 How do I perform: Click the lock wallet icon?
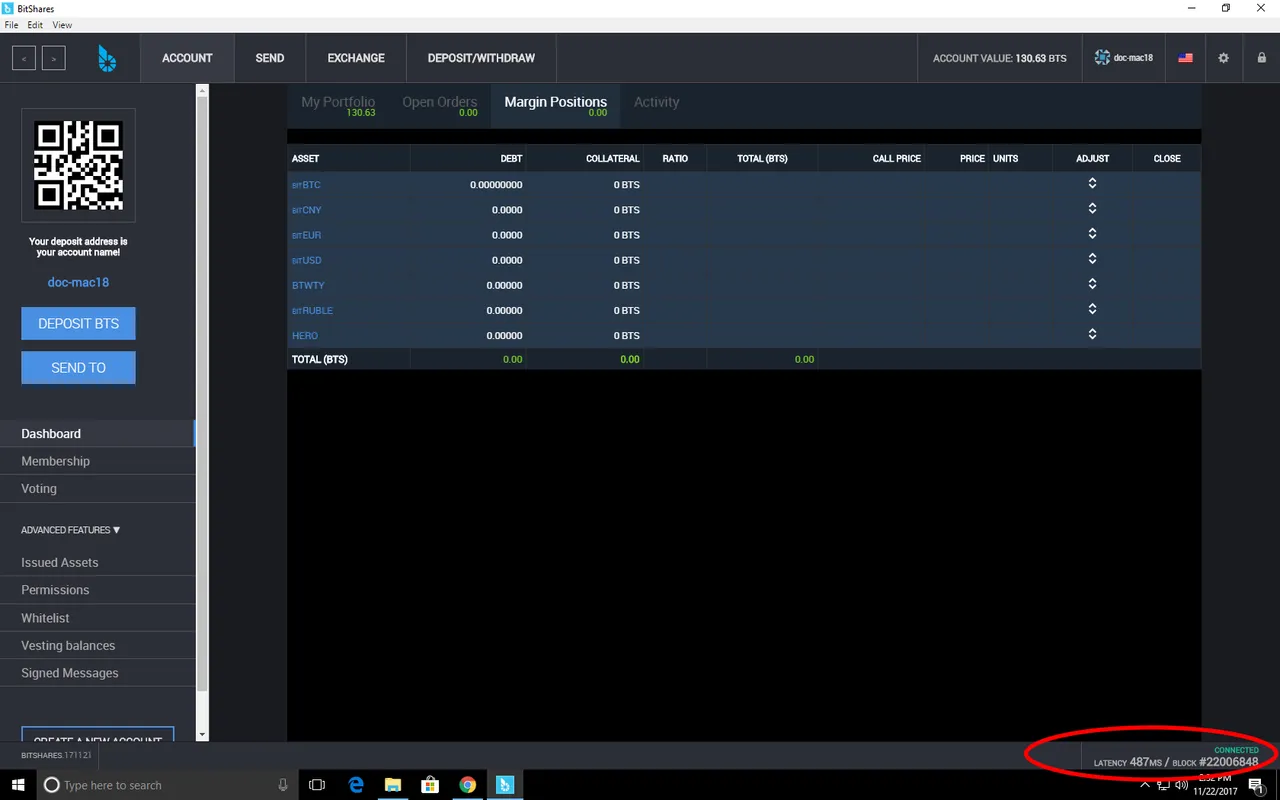[1261, 58]
